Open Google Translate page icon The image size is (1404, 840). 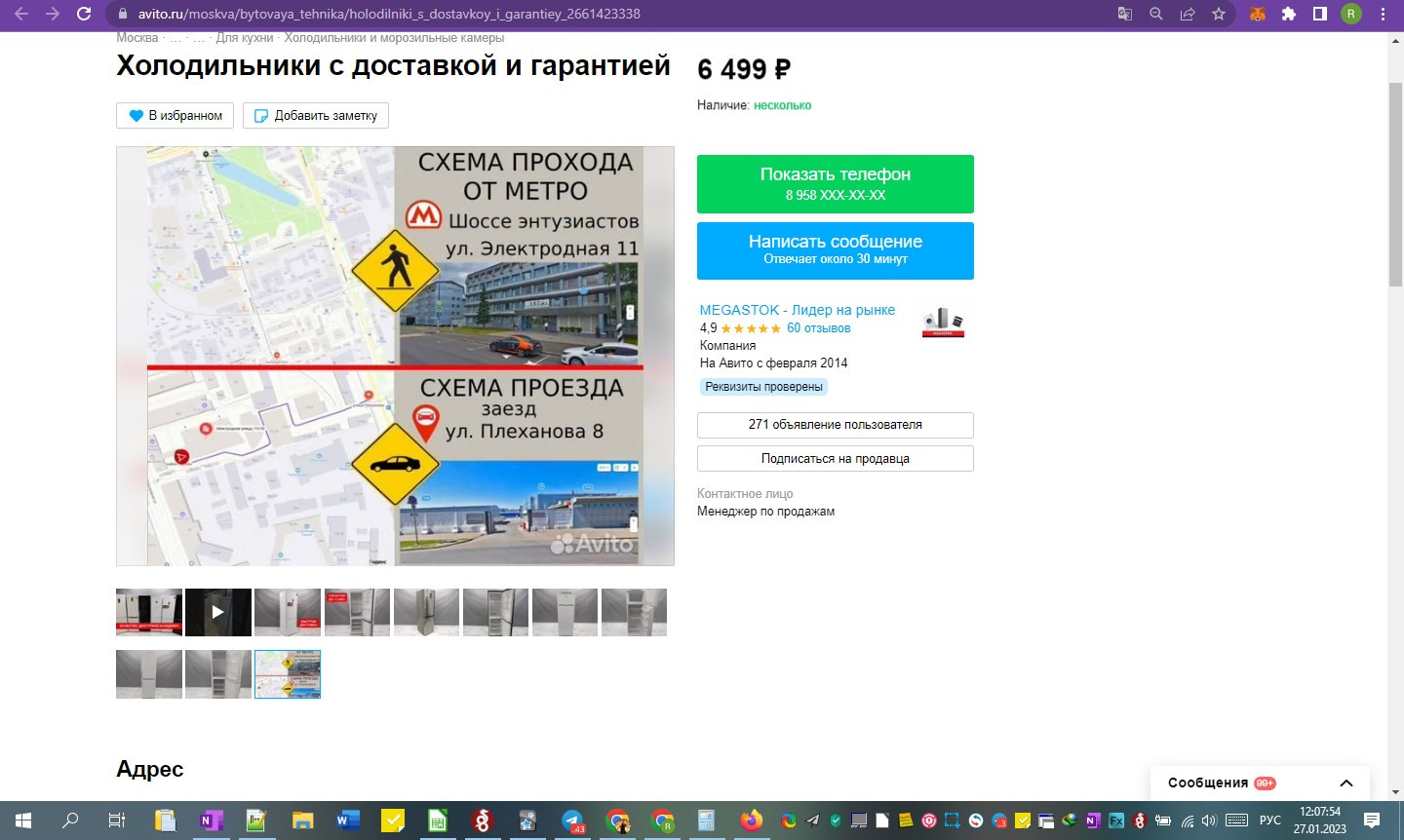pyautogui.click(x=1124, y=14)
